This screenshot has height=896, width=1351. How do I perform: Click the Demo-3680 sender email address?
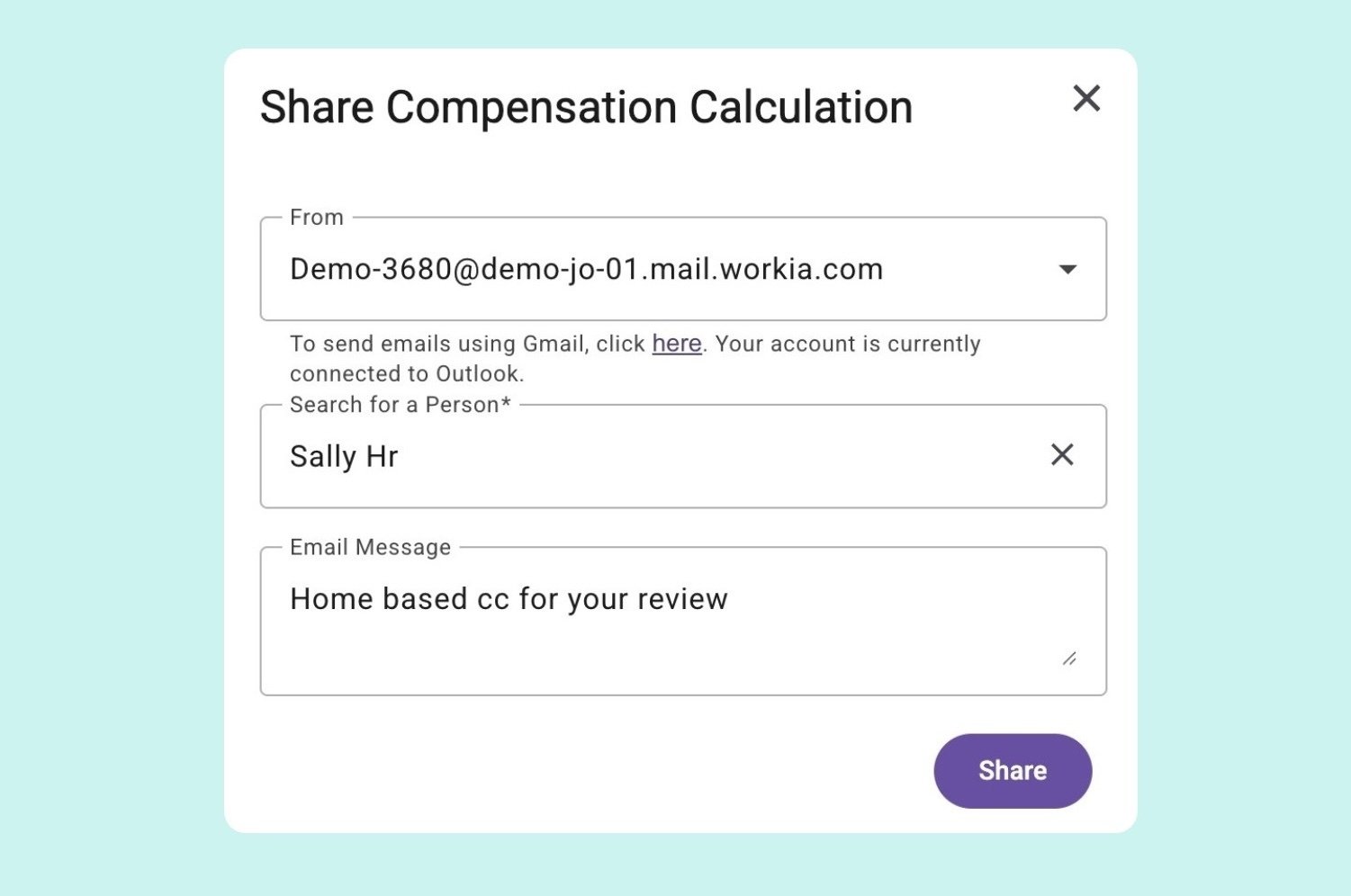[x=586, y=269]
